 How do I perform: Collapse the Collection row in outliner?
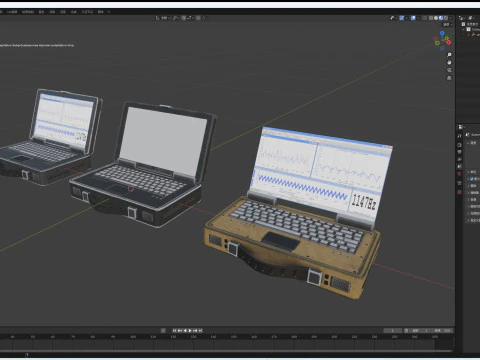tap(463, 29)
